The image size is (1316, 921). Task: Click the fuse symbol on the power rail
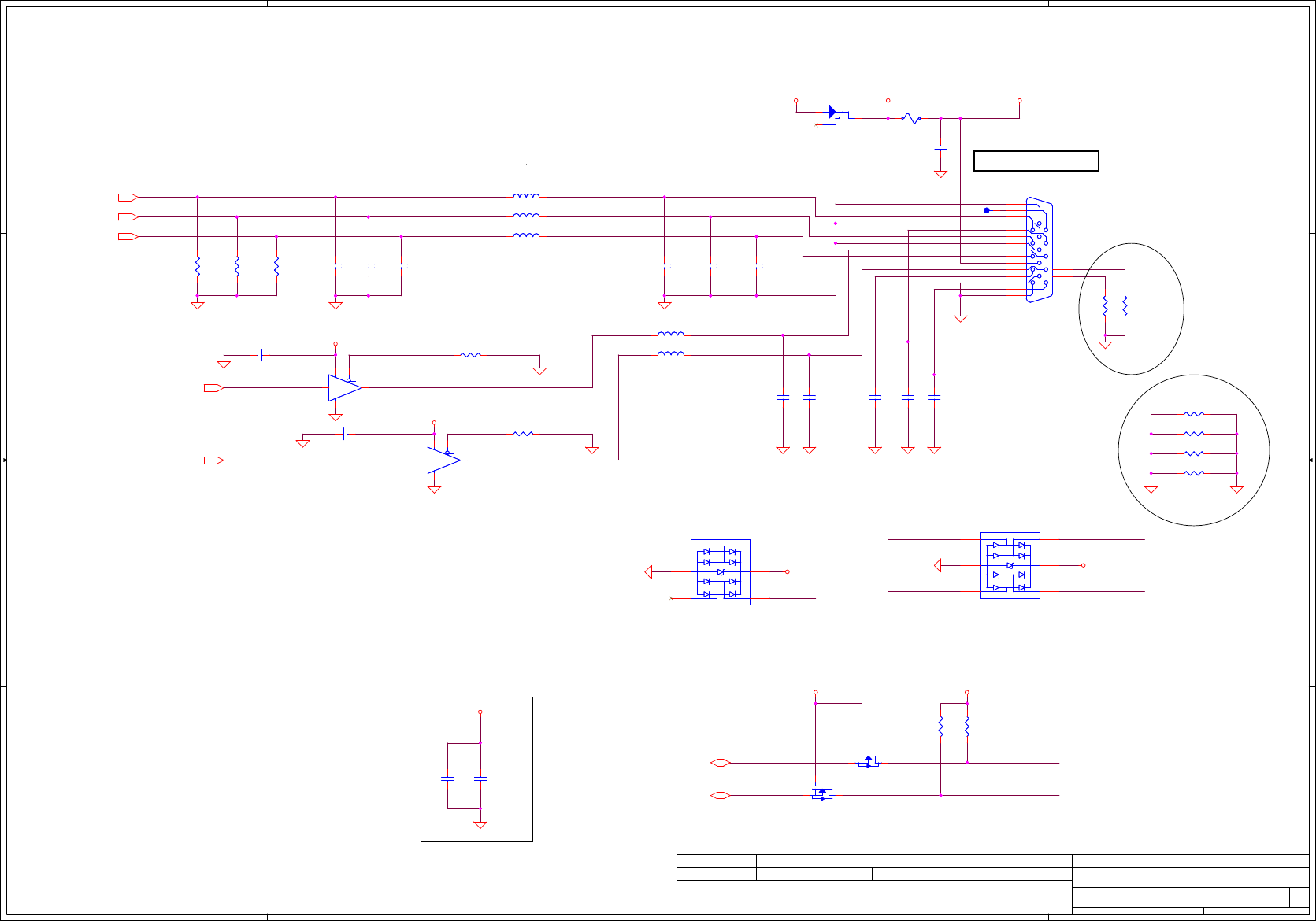tap(911, 119)
